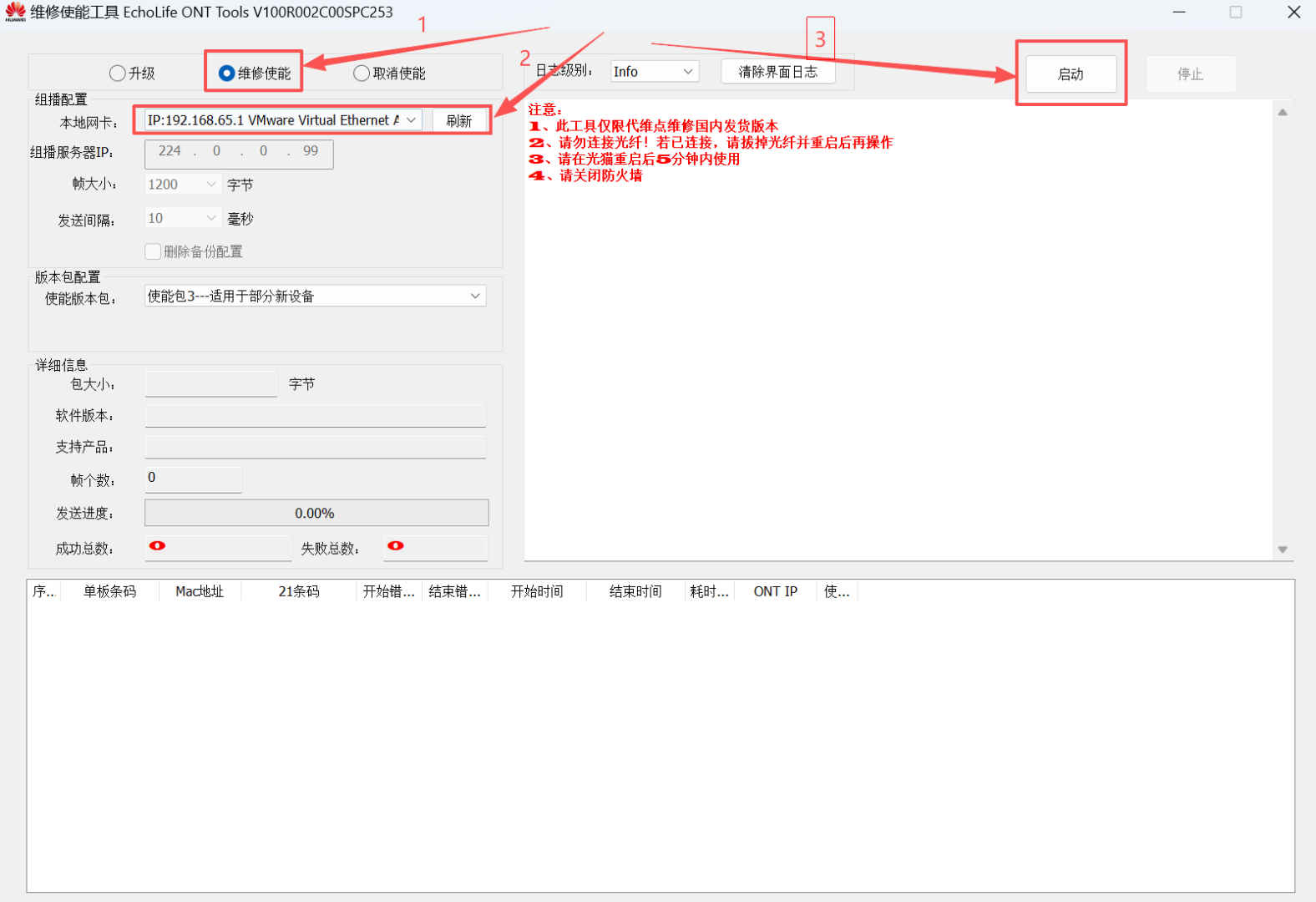The height and width of the screenshot is (902, 1316).
Task: Click the Huawei logo icon in title bar
Action: pyautogui.click(x=16, y=12)
